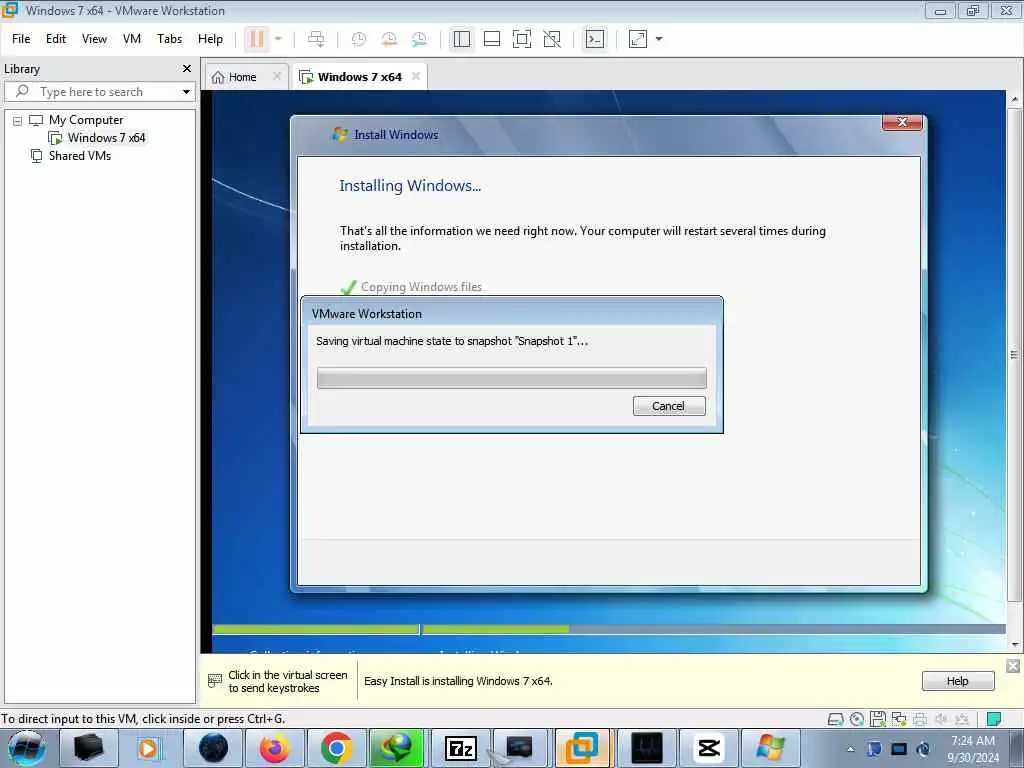This screenshot has width=1024, height=768.
Task: Click the Send Ctrl+Alt+Del toolbar icon
Action: 316,39
